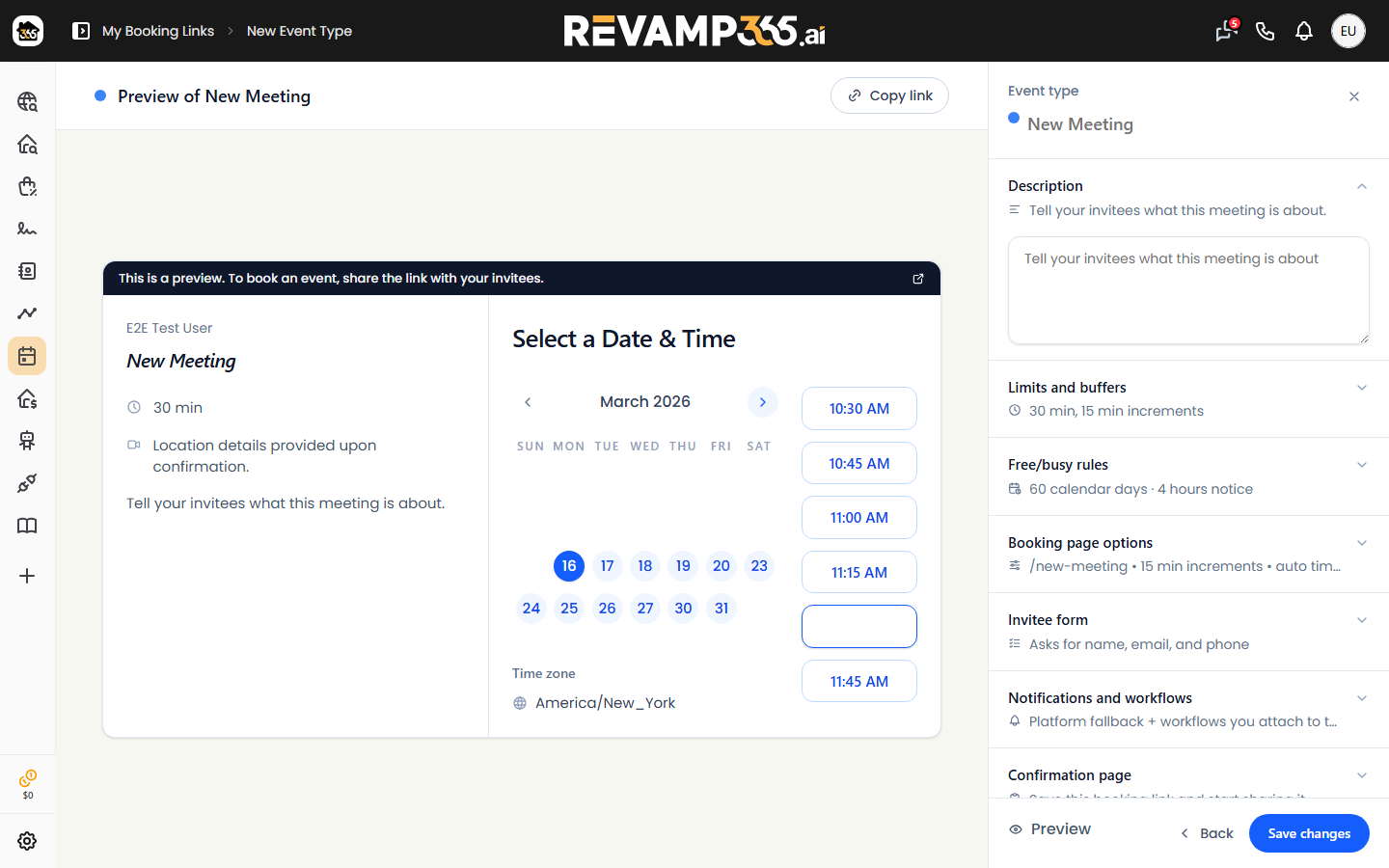Select the 11:00 AM time slot
The width and height of the screenshot is (1389, 868).
859,518
